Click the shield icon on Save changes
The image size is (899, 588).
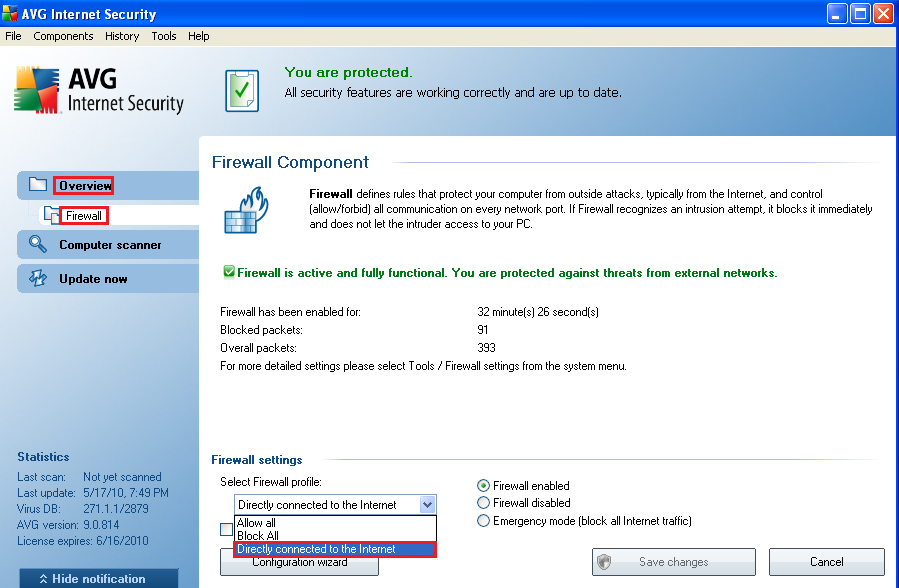(604, 562)
